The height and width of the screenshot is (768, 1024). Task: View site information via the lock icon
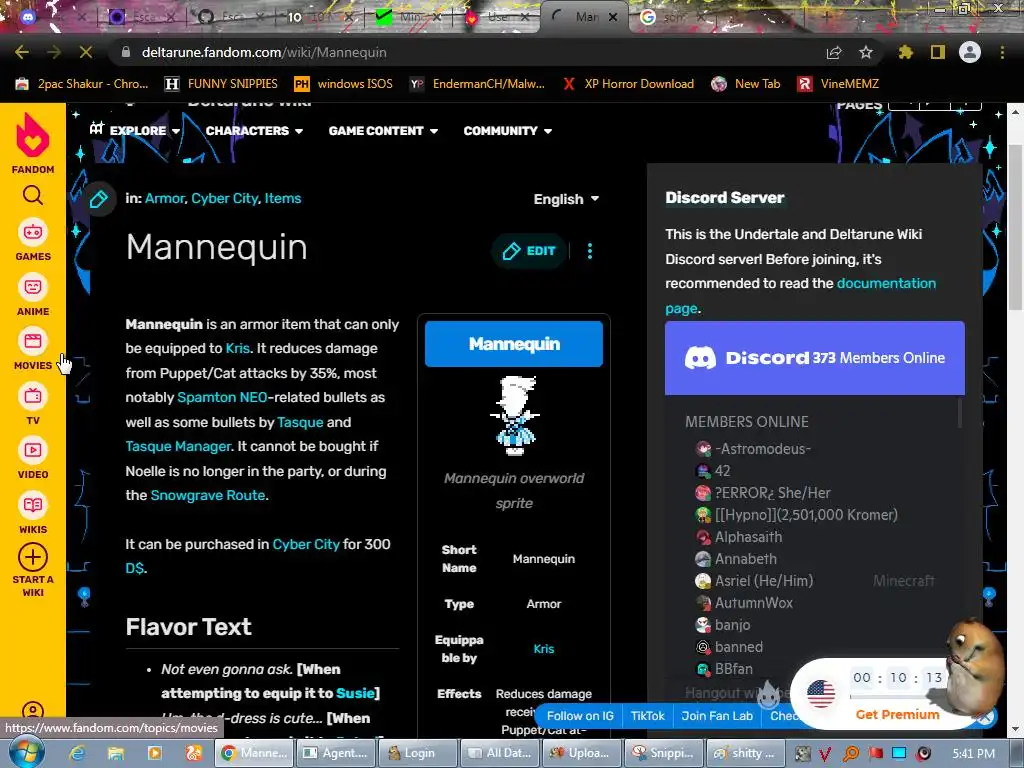pos(126,52)
